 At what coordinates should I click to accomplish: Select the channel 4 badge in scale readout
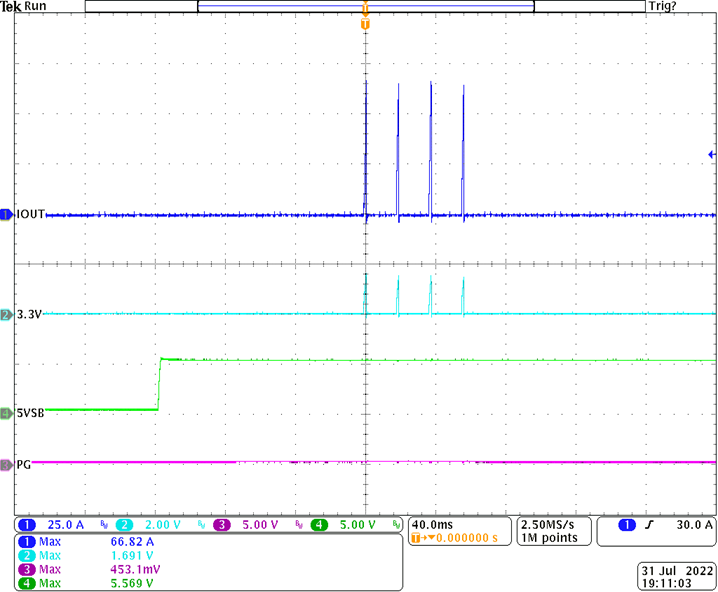click(319, 525)
